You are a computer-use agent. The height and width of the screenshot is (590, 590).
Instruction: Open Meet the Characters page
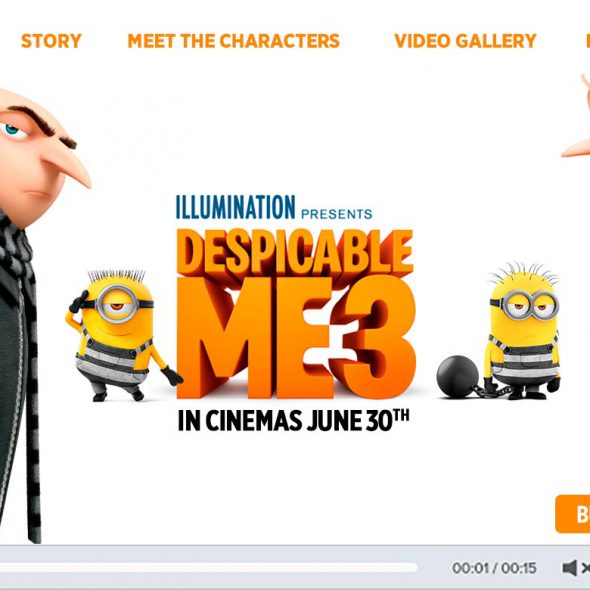coord(234,41)
